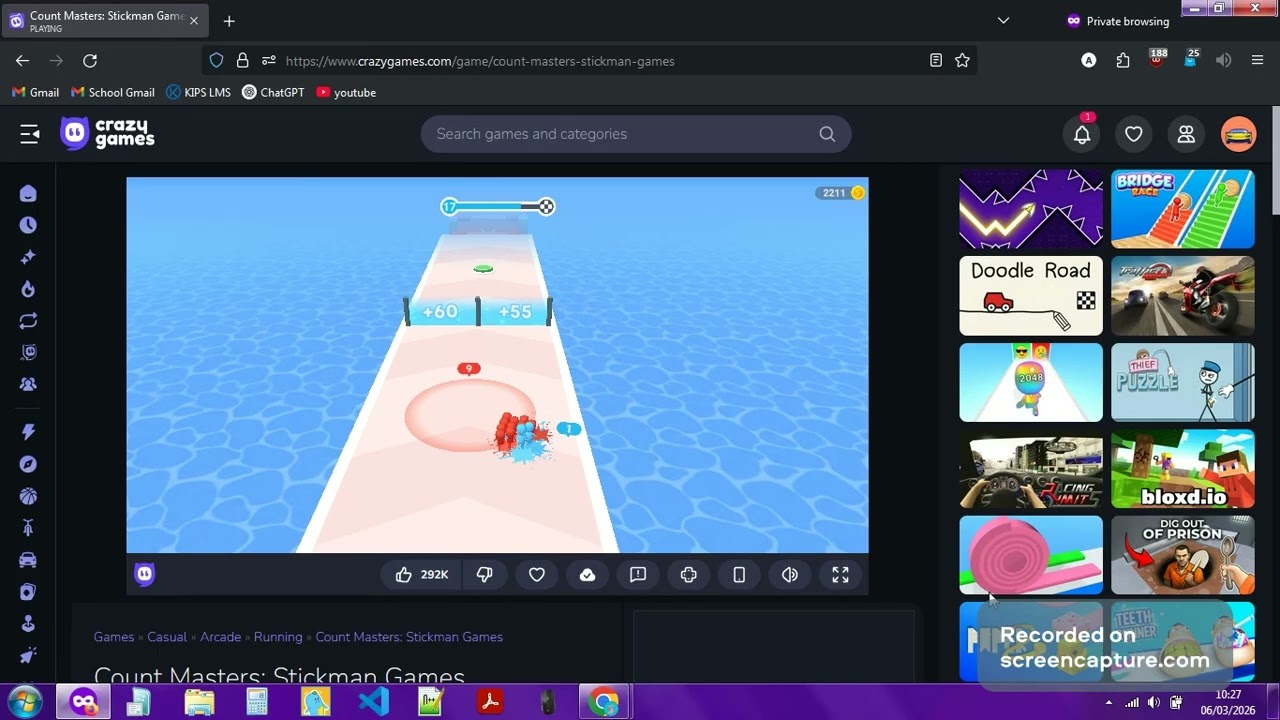This screenshot has width=1280, height=720.
Task: Open KIPS LMS bookmark
Action: coord(198,92)
